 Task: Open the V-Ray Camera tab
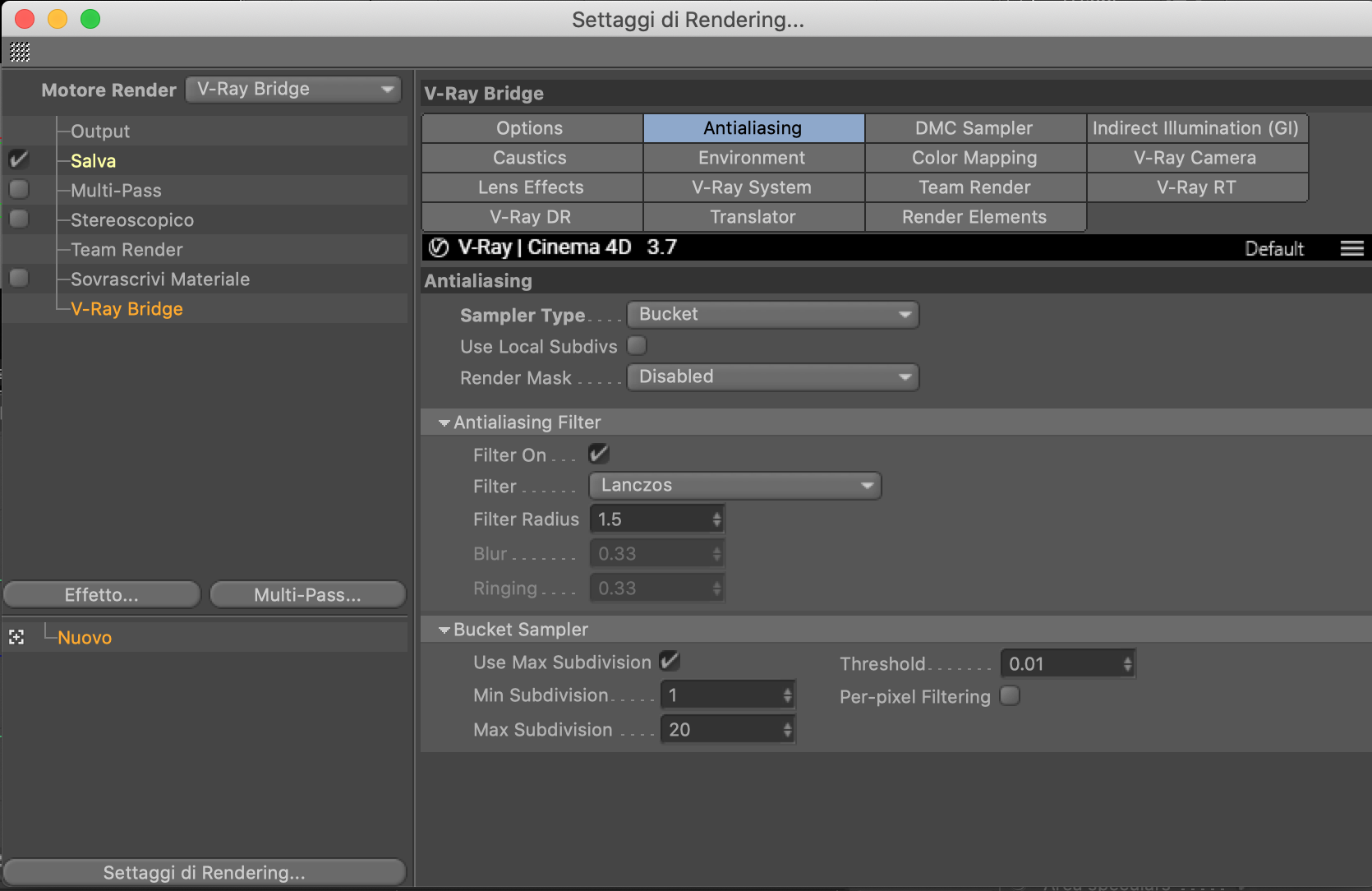coord(1197,158)
